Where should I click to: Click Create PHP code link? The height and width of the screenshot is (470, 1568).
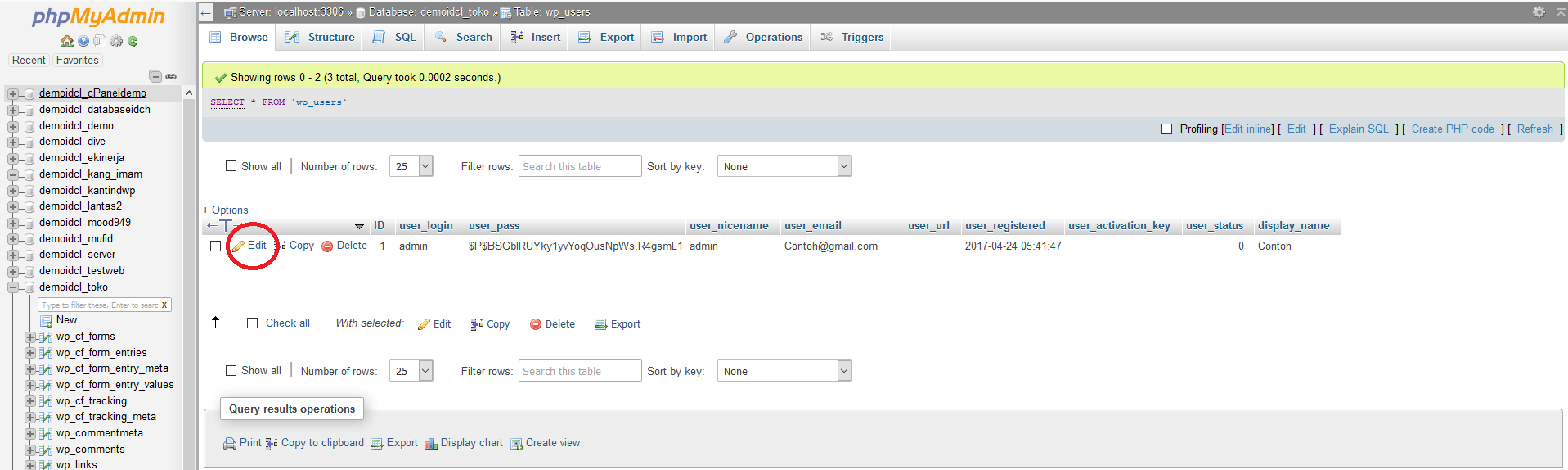pyautogui.click(x=1453, y=129)
